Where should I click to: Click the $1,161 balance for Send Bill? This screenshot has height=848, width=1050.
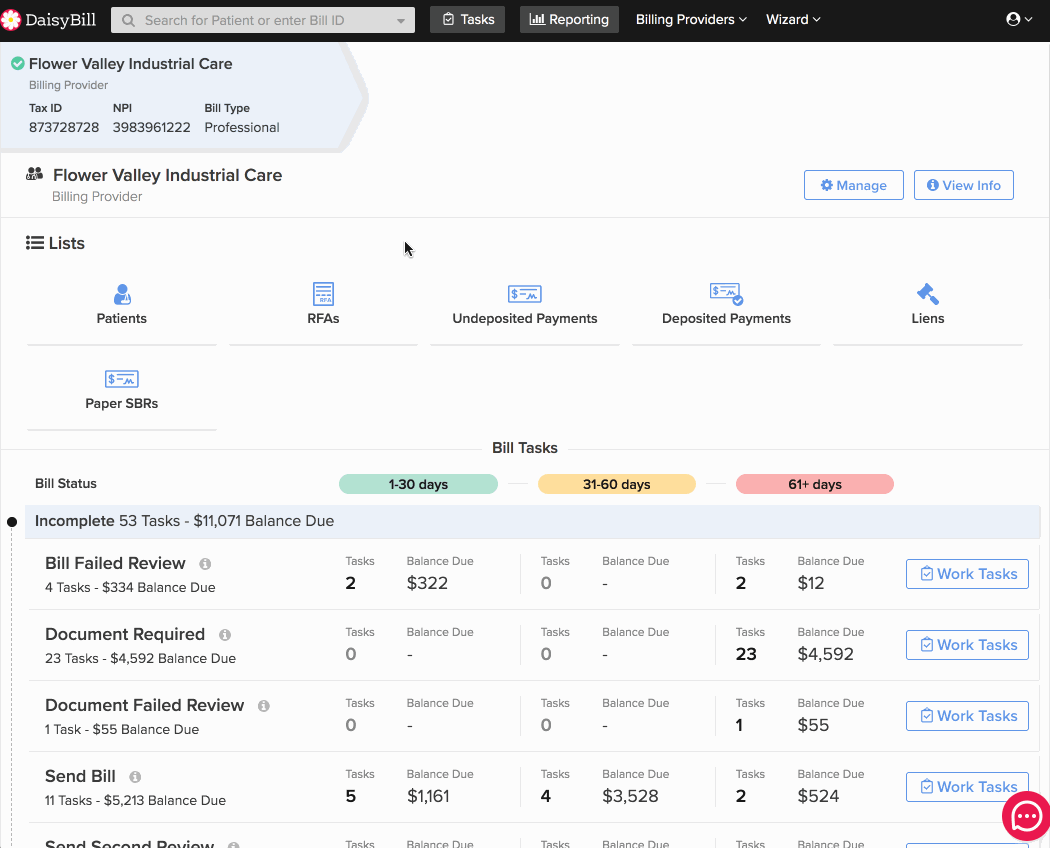[x=428, y=796]
